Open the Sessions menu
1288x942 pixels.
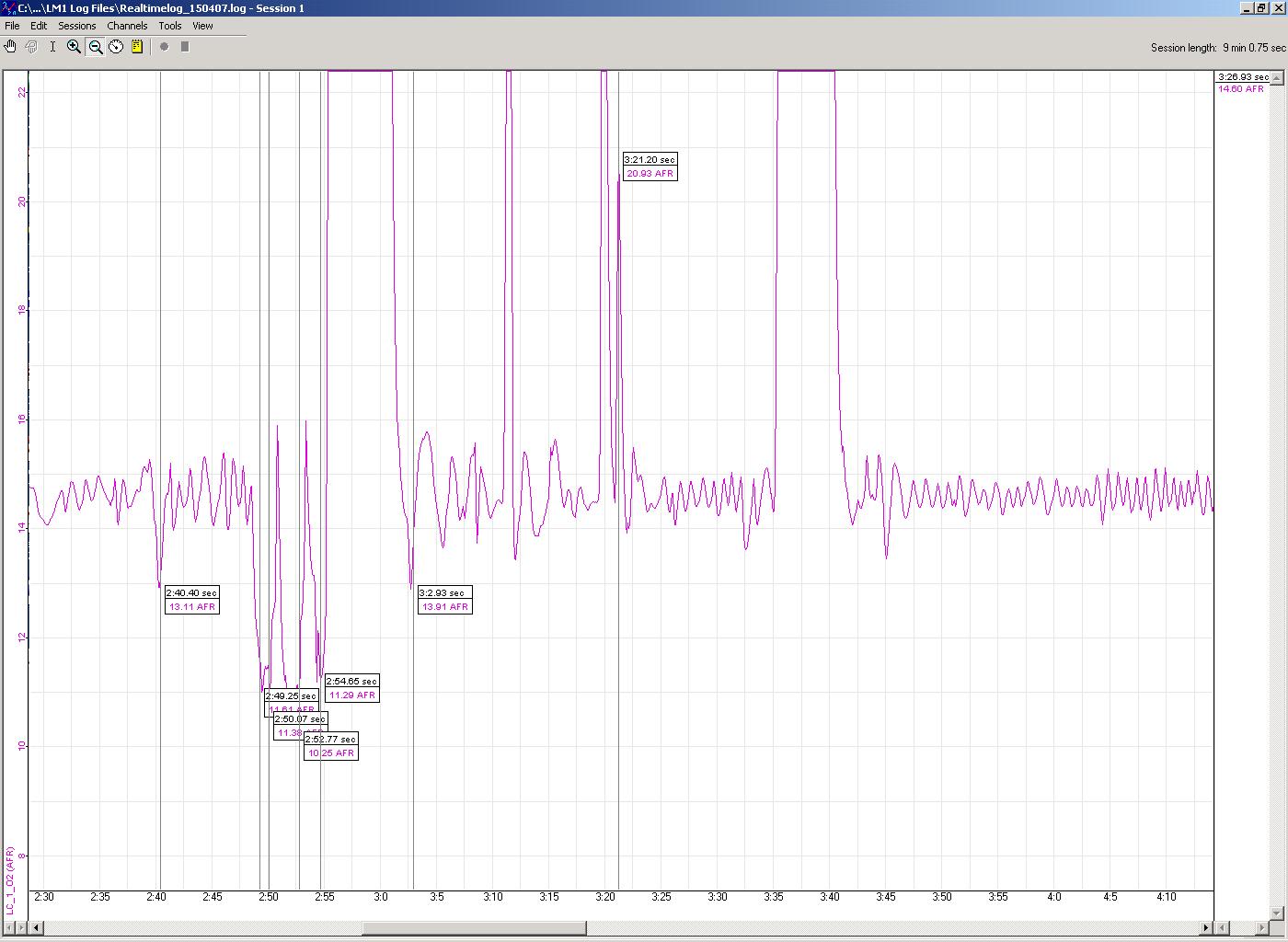pyautogui.click(x=77, y=26)
